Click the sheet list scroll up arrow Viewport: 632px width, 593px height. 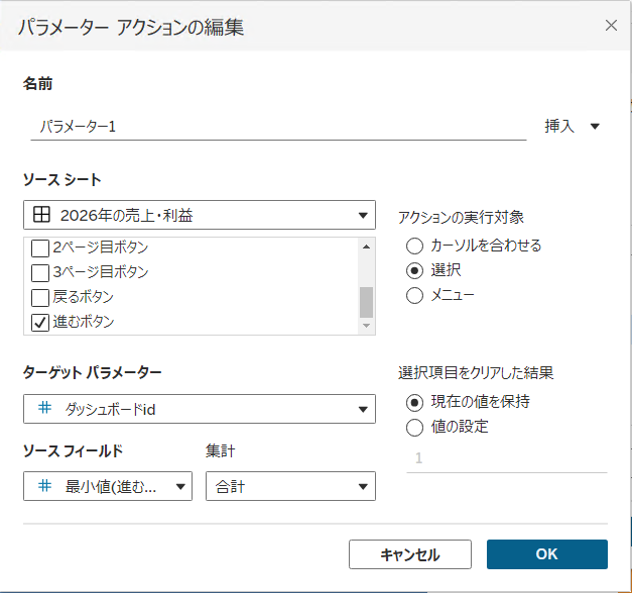point(366,247)
